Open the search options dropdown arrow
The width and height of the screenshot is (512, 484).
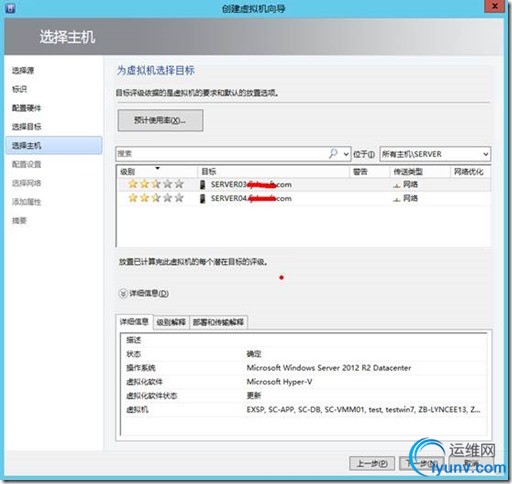(x=346, y=154)
